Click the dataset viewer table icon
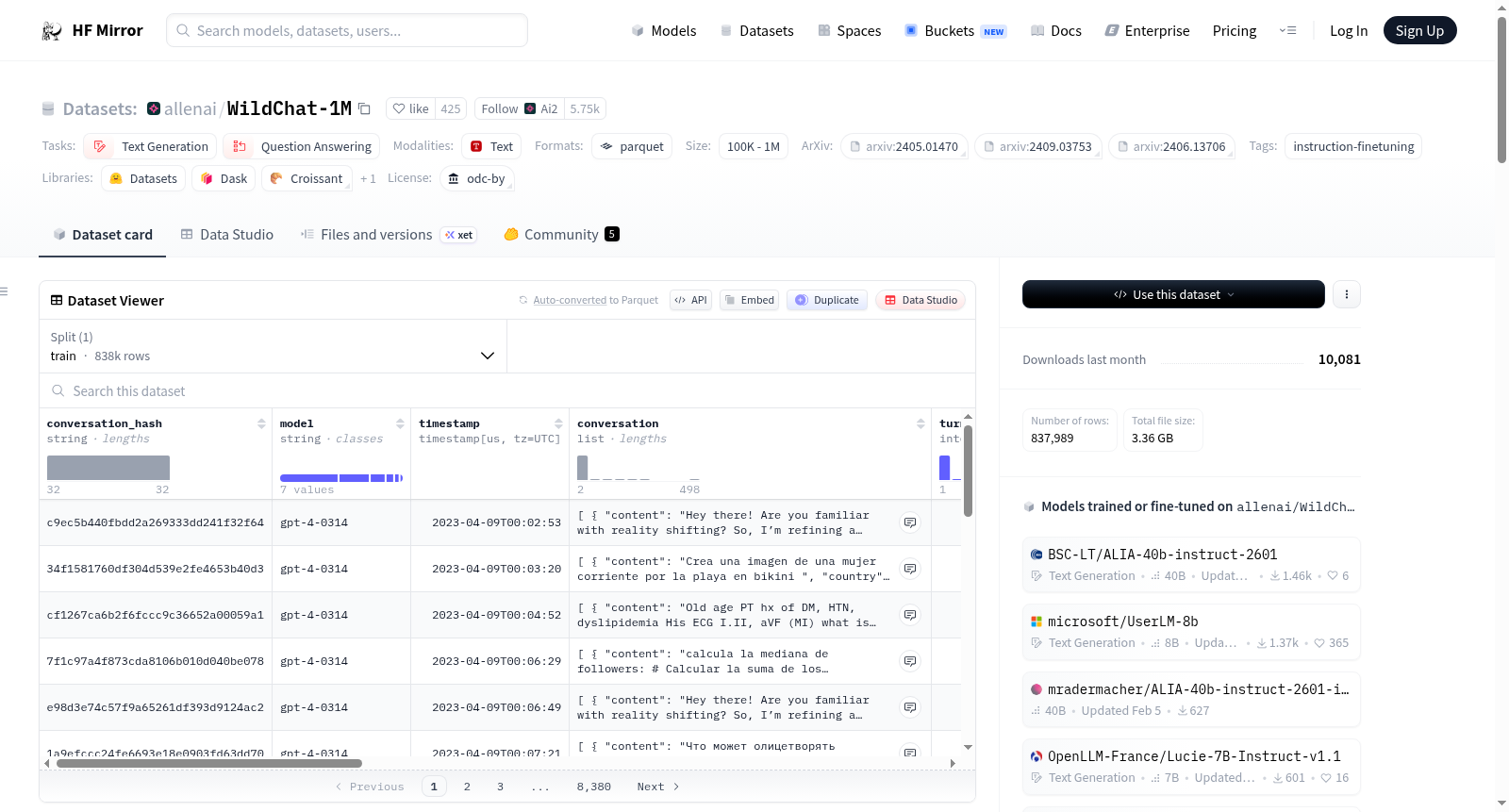 point(57,300)
